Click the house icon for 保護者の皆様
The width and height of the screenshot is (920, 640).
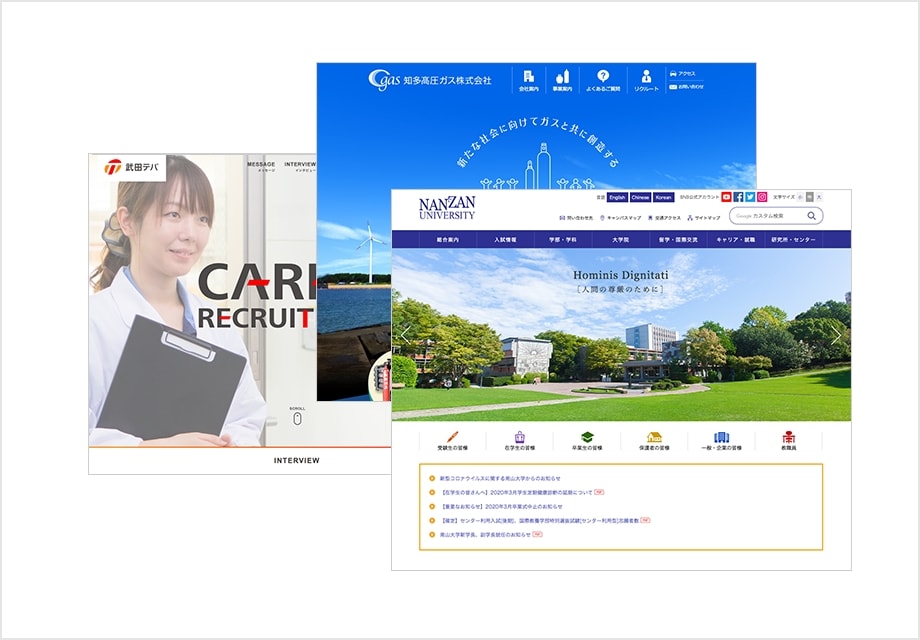tap(654, 437)
